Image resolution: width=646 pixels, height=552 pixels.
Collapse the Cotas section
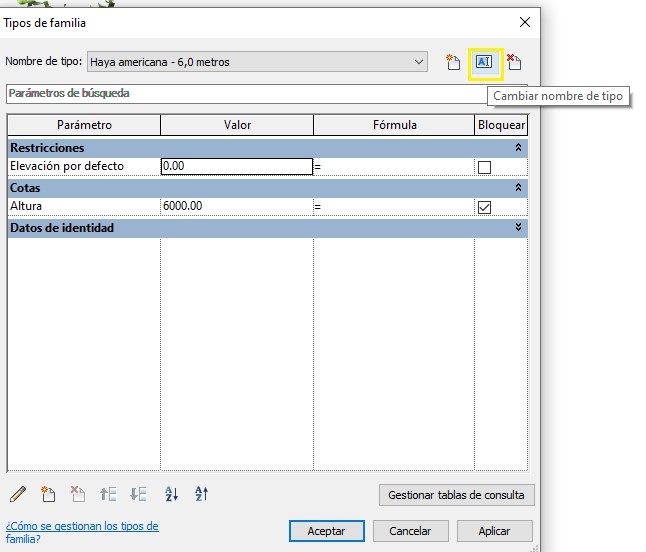coord(518,187)
